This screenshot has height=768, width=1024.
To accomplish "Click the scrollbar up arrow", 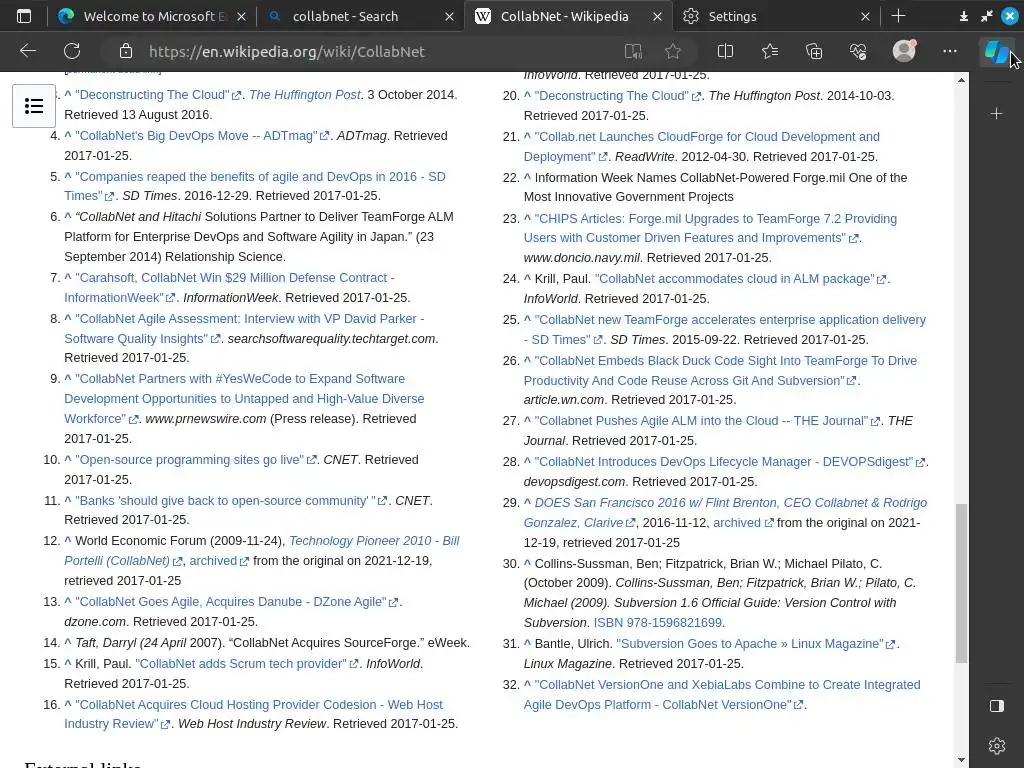I will point(961,80).
